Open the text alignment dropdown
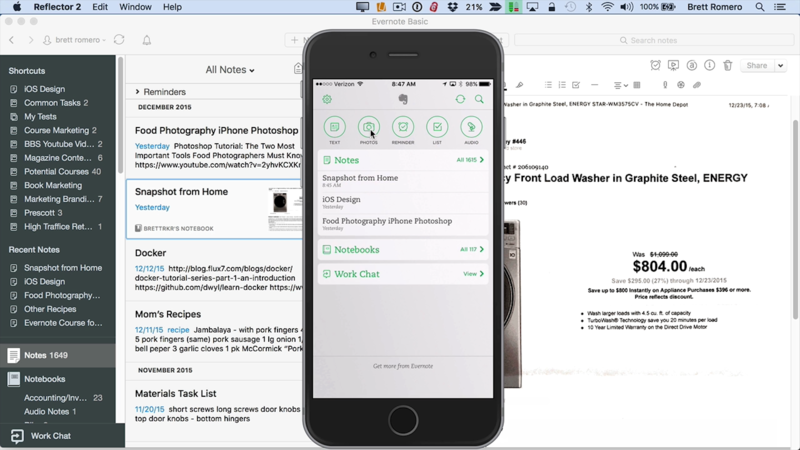 (x=620, y=85)
